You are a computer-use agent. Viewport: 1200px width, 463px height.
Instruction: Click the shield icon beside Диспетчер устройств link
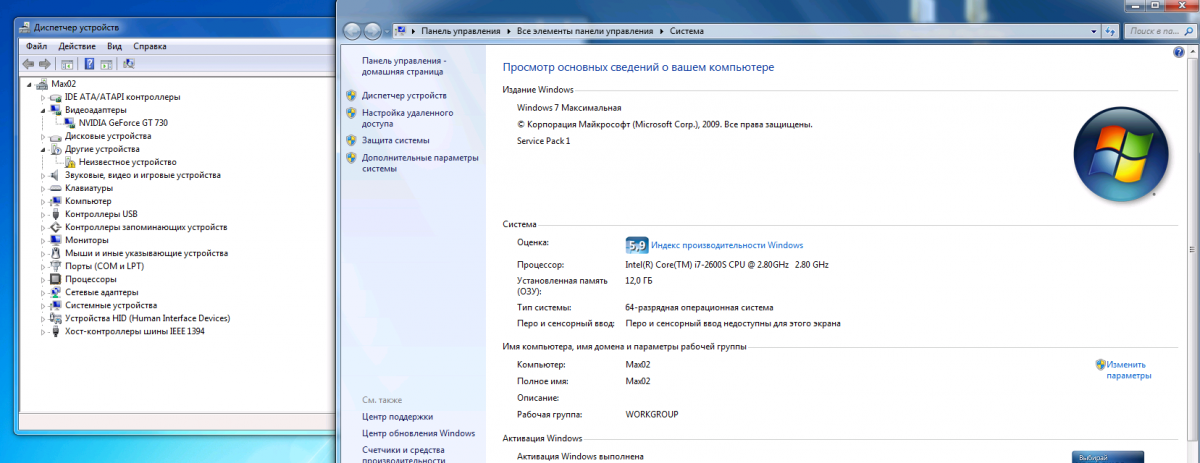tap(351, 95)
